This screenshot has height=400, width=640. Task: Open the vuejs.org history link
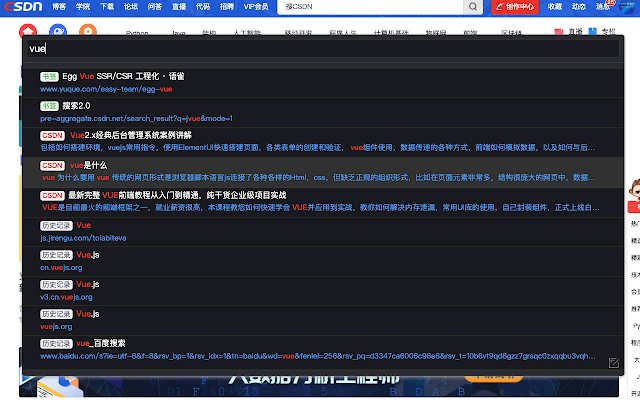click(x=56, y=327)
